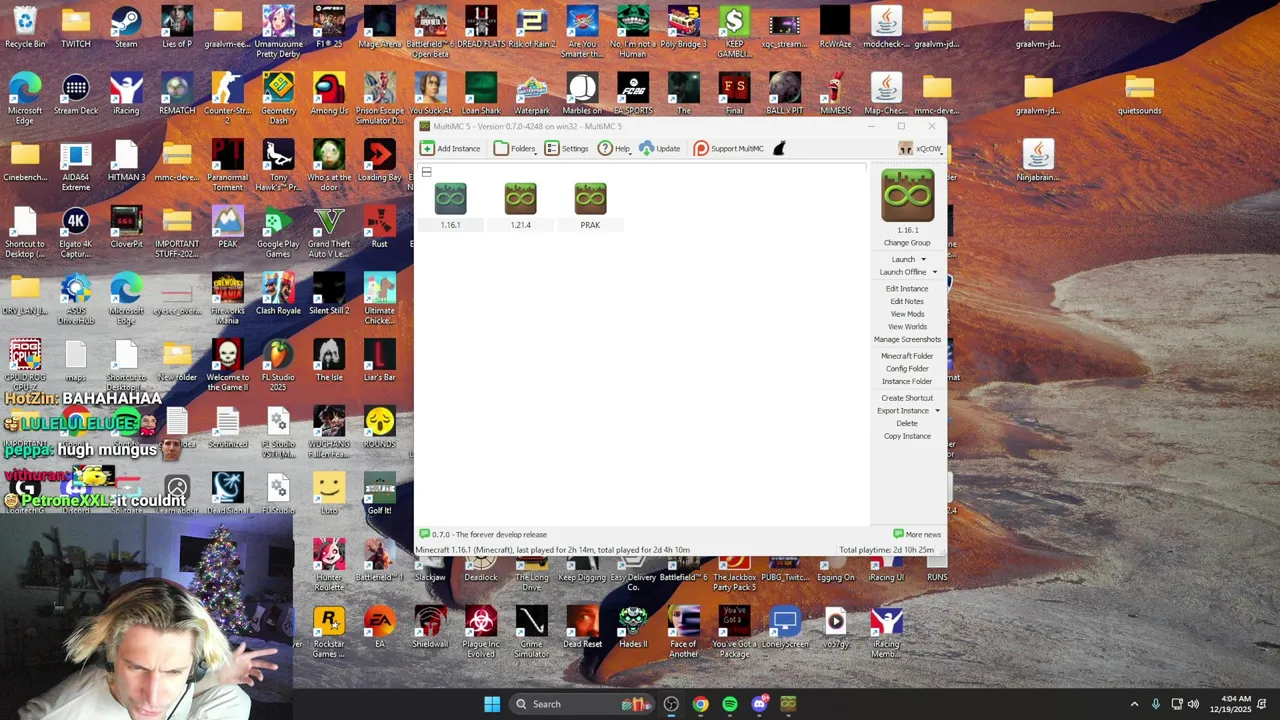Open OBS Studio from the taskbar
The image size is (1280, 720).
coord(671,704)
